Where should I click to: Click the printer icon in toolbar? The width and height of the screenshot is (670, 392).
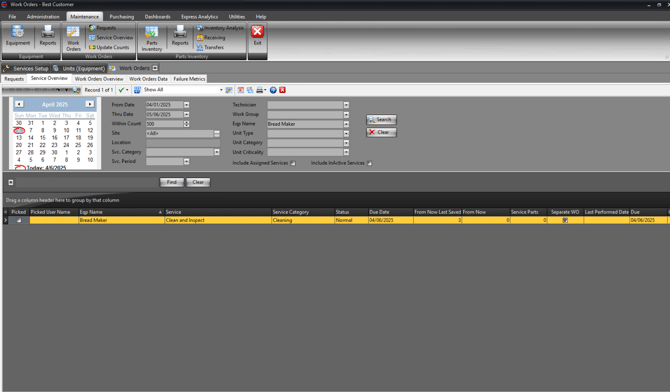coord(259,90)
